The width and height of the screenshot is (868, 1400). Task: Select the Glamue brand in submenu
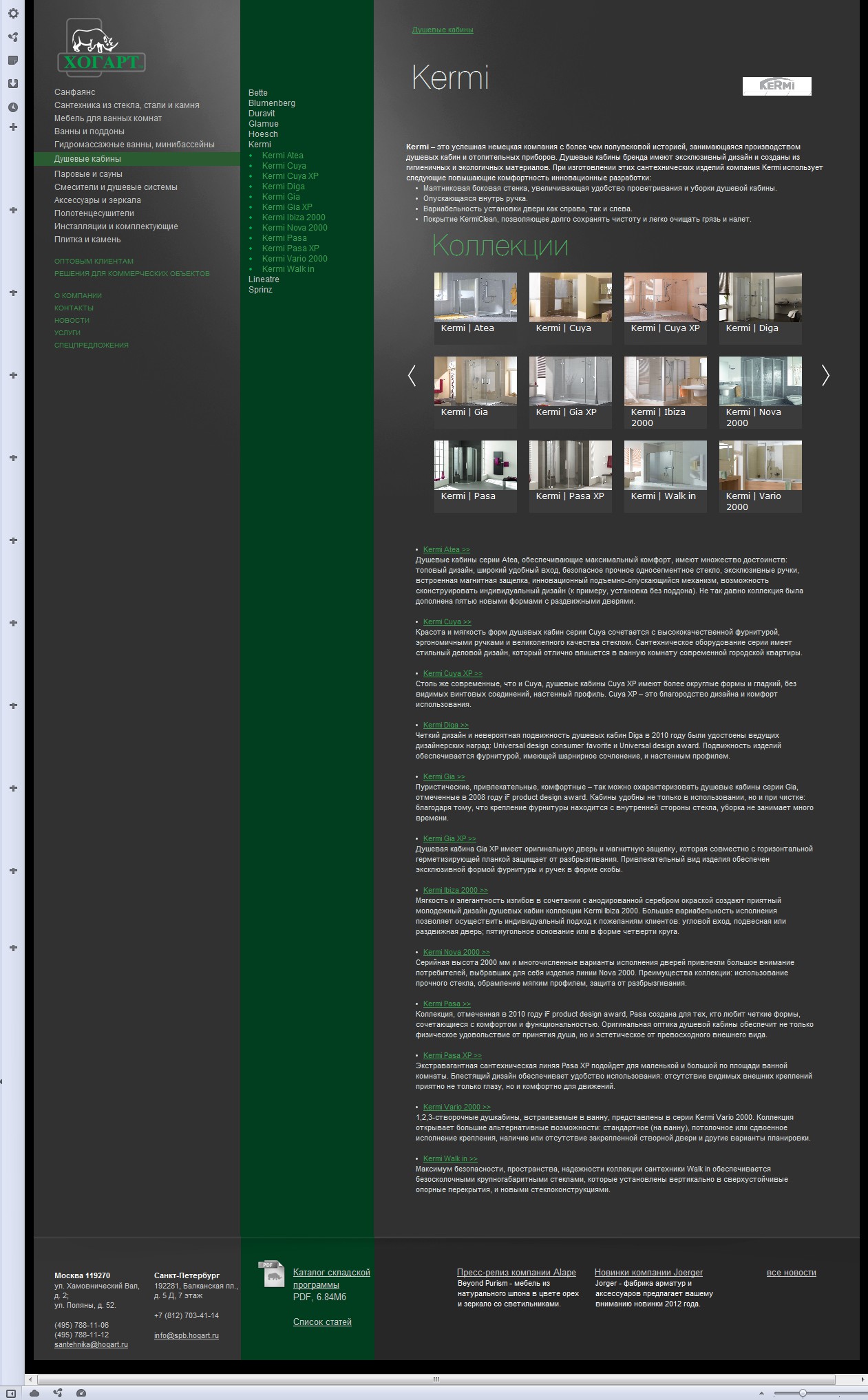[x=264, y=124]
